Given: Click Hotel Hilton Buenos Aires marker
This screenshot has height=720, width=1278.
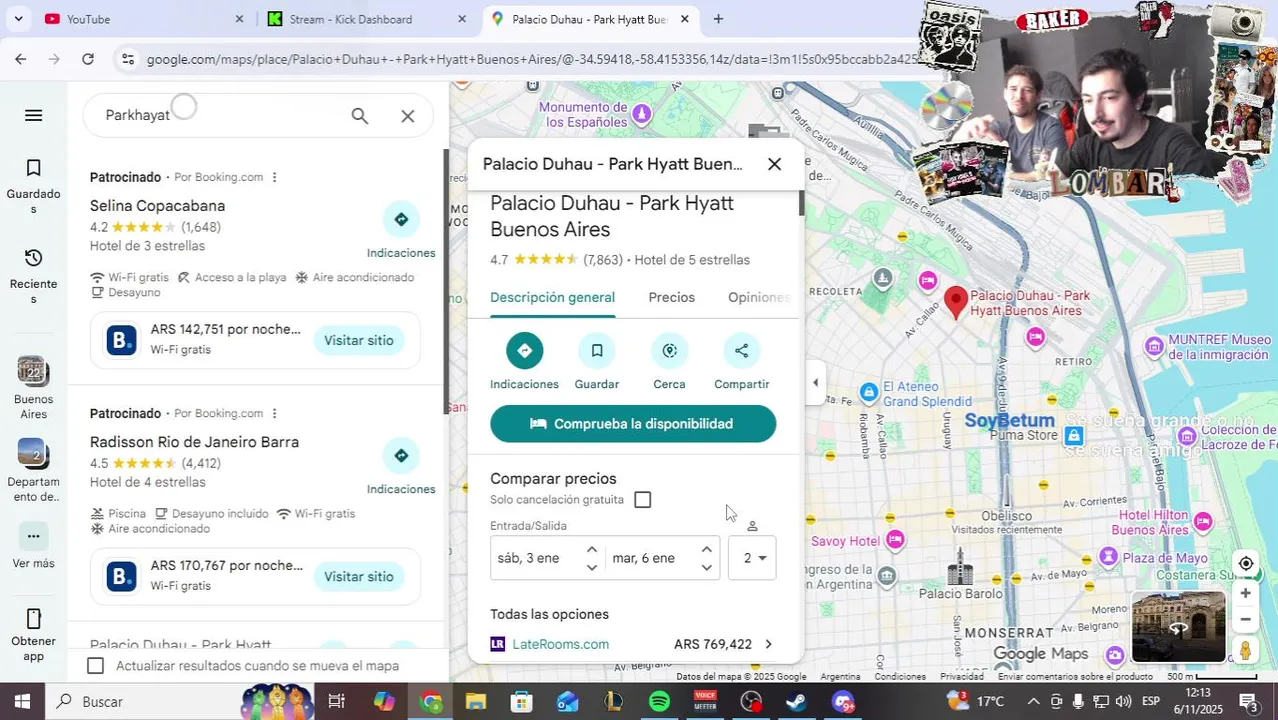Looking at the screenshot, I should pyautogui.click(x=1203, y=521).
